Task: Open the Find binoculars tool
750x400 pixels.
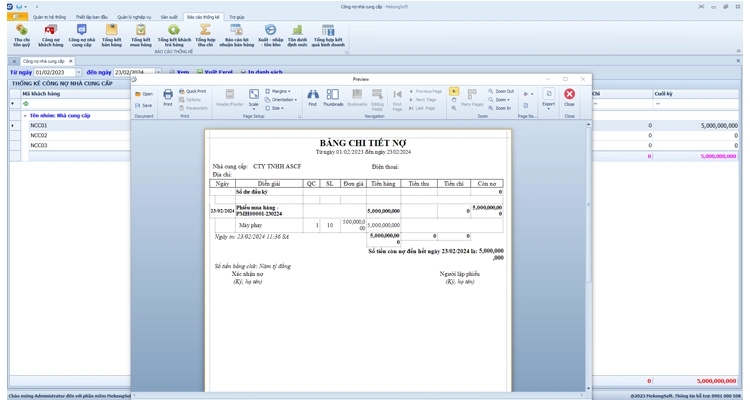Action: tap(312, 97)
